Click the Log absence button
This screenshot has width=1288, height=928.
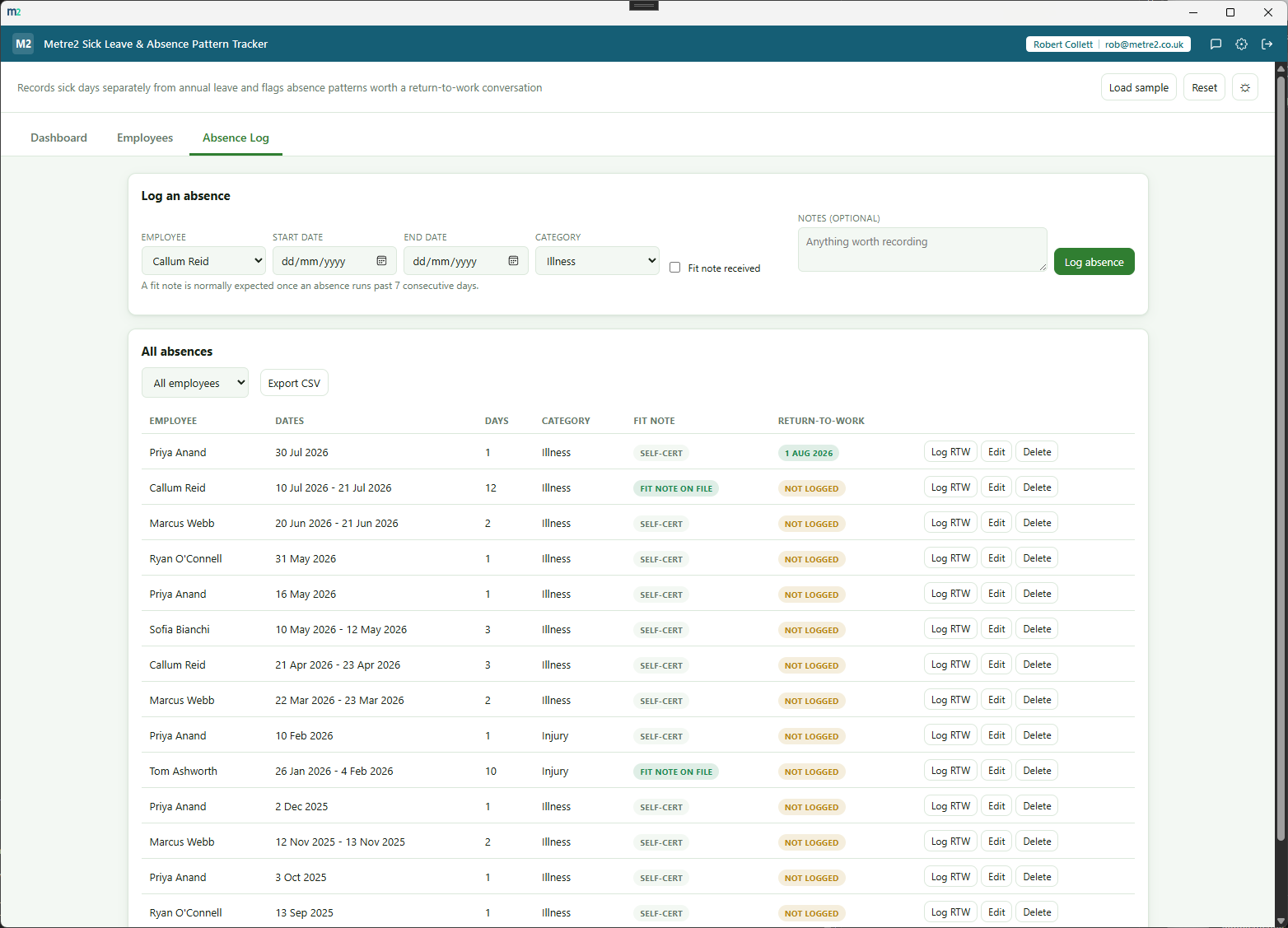tap(1094, 262)
